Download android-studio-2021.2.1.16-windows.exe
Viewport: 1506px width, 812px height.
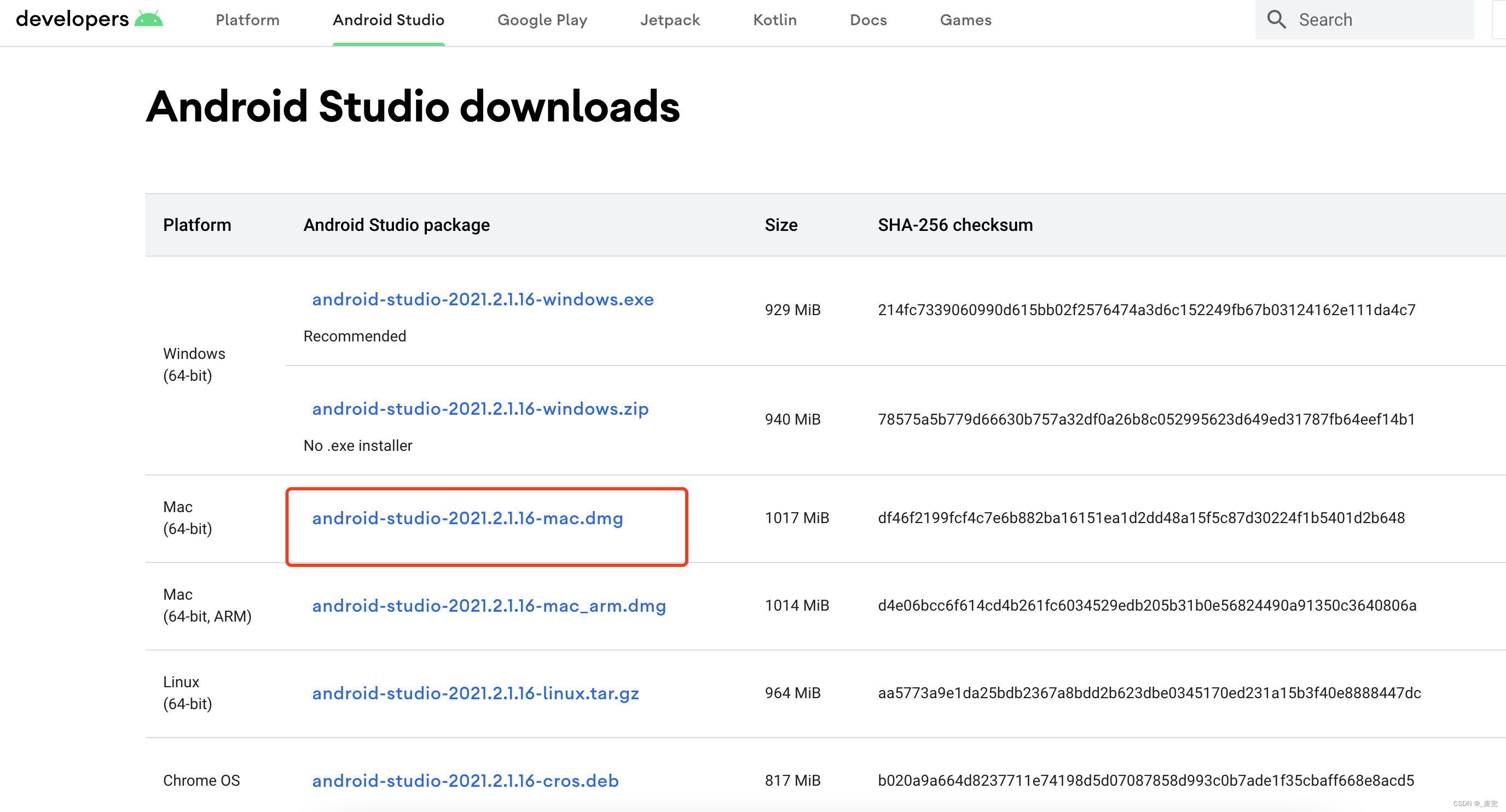[482, 299]
